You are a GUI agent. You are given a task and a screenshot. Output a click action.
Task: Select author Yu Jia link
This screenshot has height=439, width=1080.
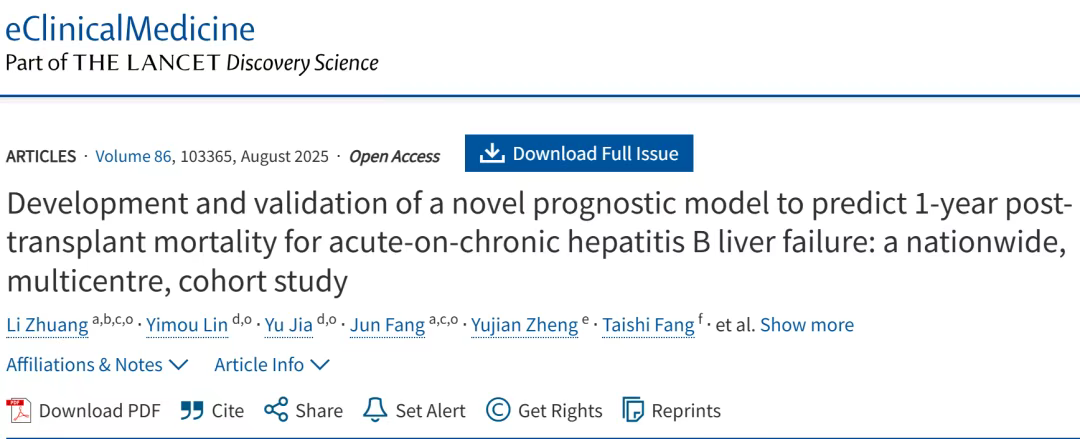coord(289,325)
